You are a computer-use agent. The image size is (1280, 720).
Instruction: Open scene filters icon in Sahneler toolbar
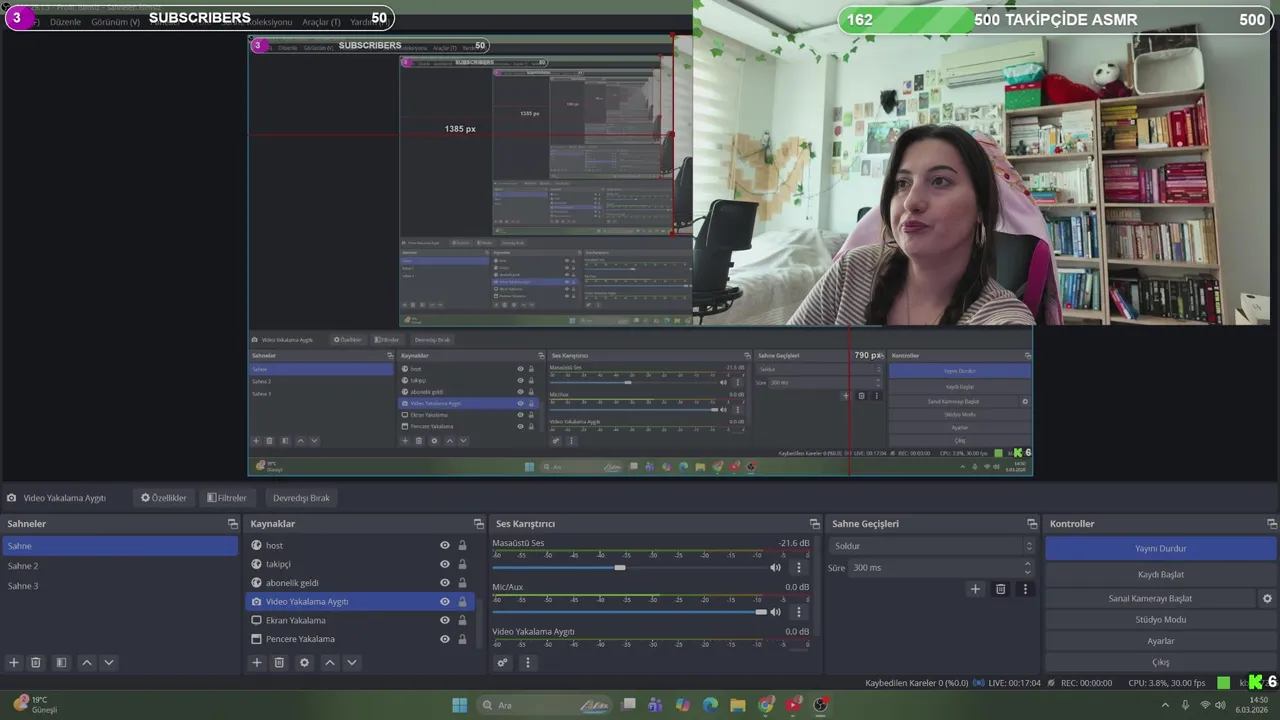click(x=61, y=662)
